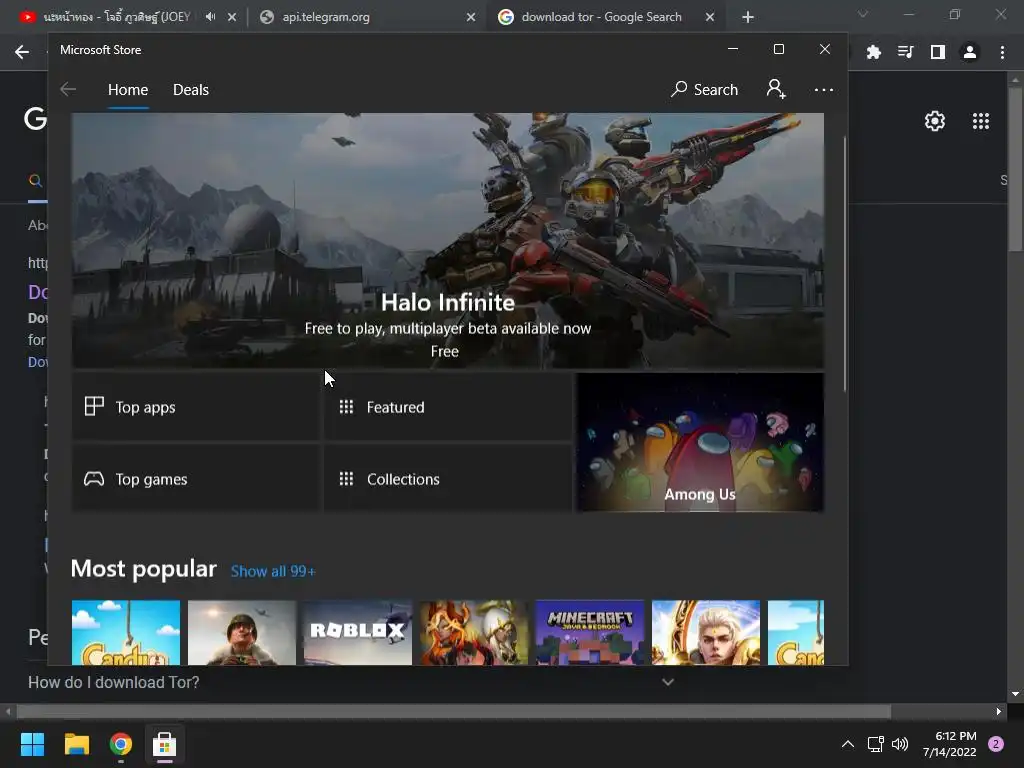Viewport: 1024px width, 768px height.
Task: Select the Home tab in Store
Action: coord(128,89)
